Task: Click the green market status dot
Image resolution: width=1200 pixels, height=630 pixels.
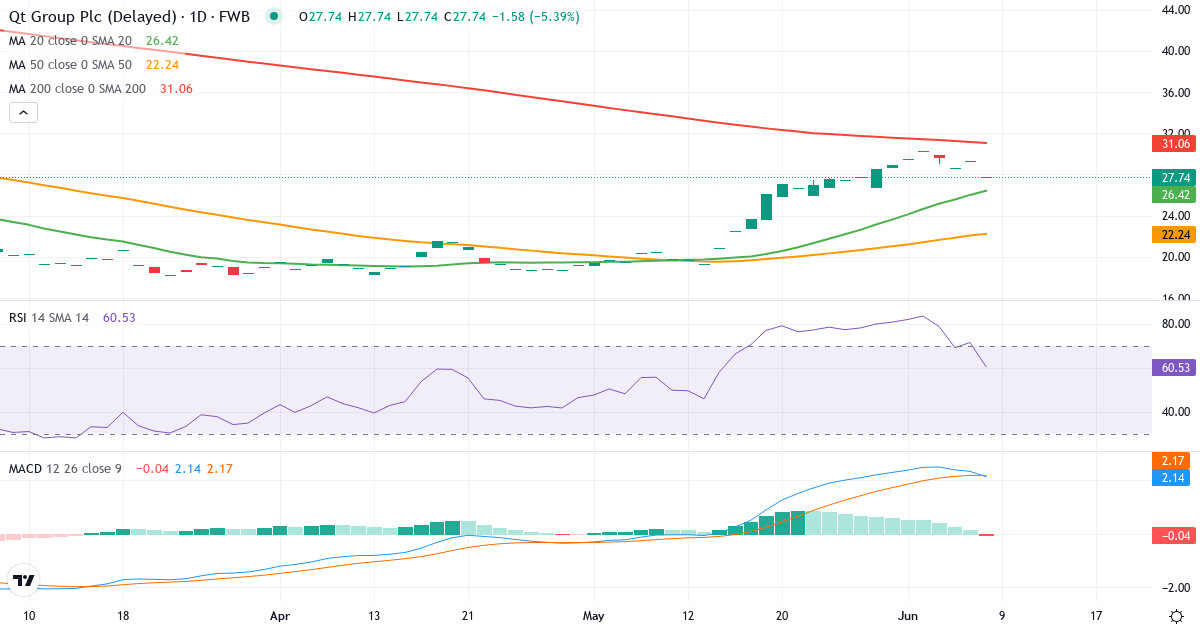Action: (275, 17)
